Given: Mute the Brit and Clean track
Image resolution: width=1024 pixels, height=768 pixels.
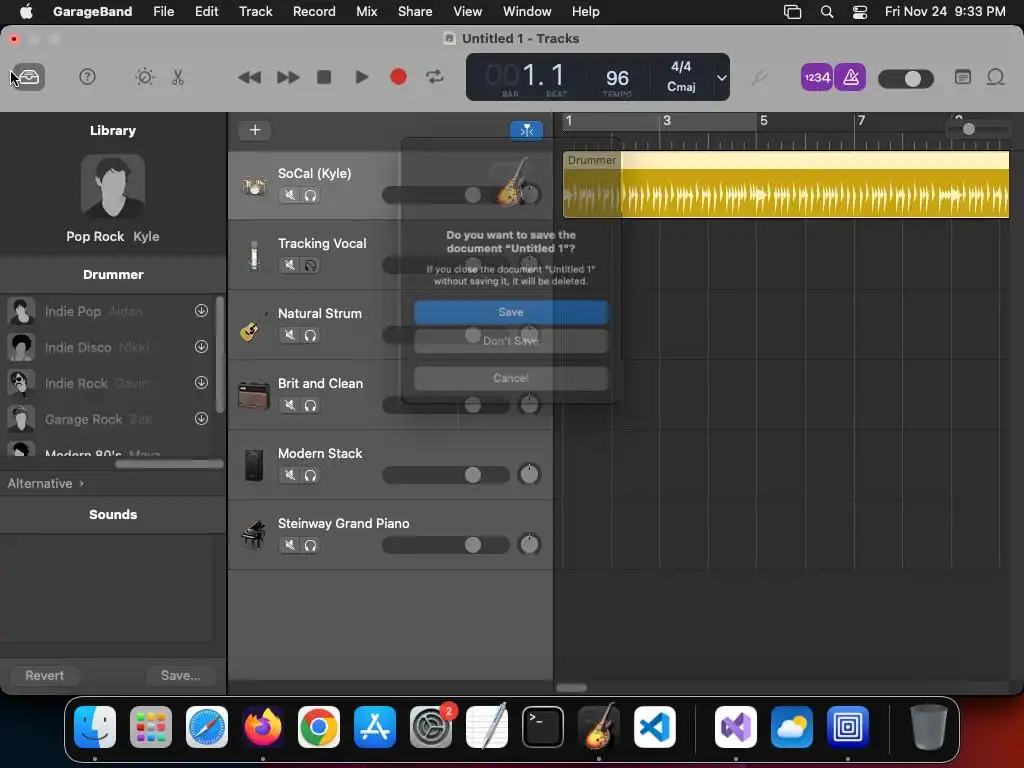Looking at the screenshot, I should [x=289, y=405].
